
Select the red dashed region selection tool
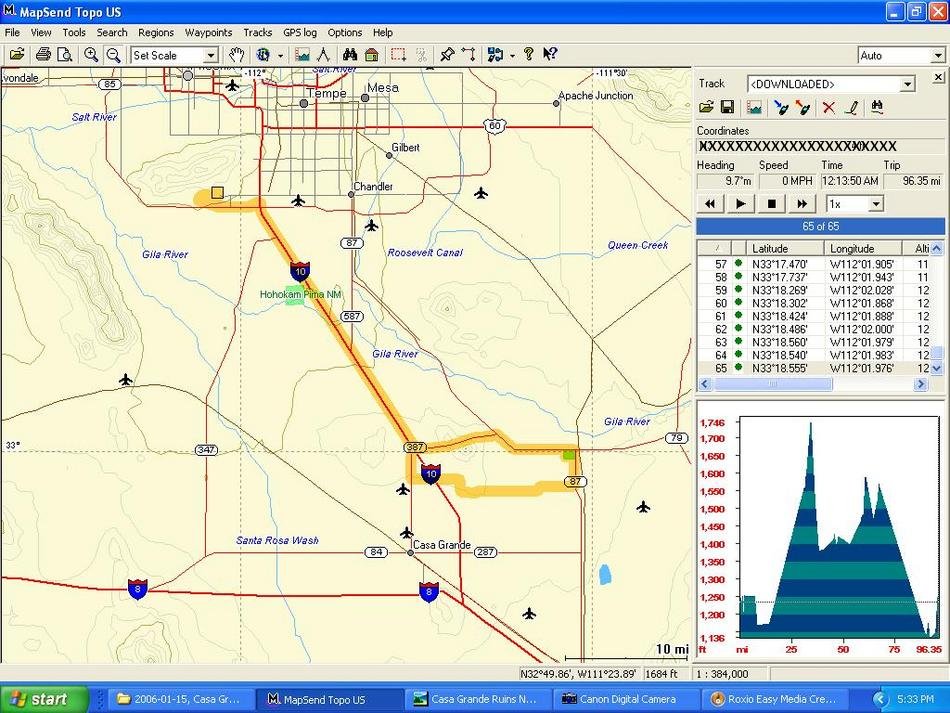(398, 55)
